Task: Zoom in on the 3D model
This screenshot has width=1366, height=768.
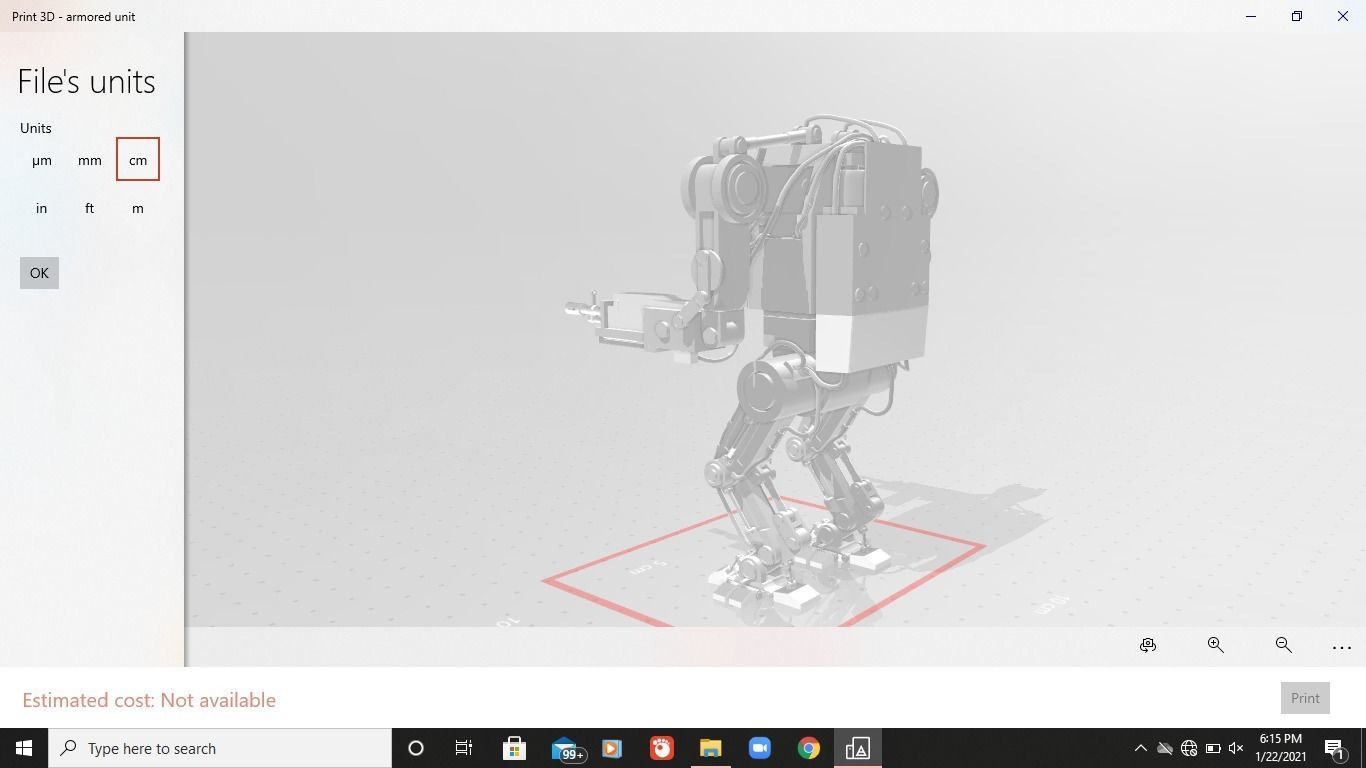Action: [1216, 646]
